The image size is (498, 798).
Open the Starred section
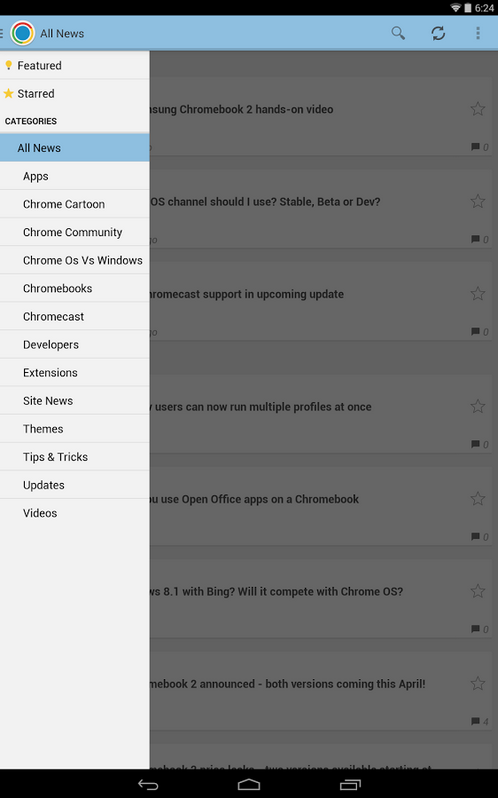(75, 93)
